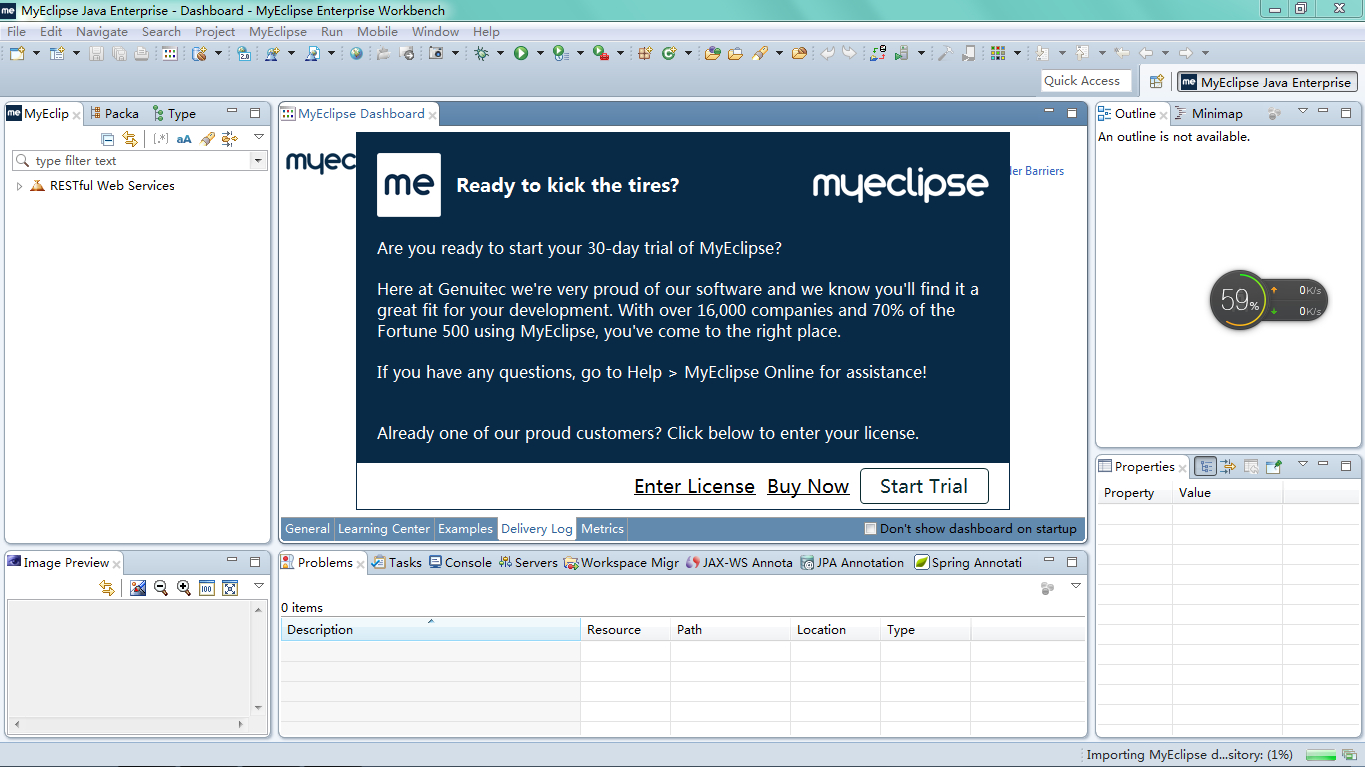The width and height of the screenshot is (1365, 767).
Task: Click the Save All toolbar icon
Action: 119,53
